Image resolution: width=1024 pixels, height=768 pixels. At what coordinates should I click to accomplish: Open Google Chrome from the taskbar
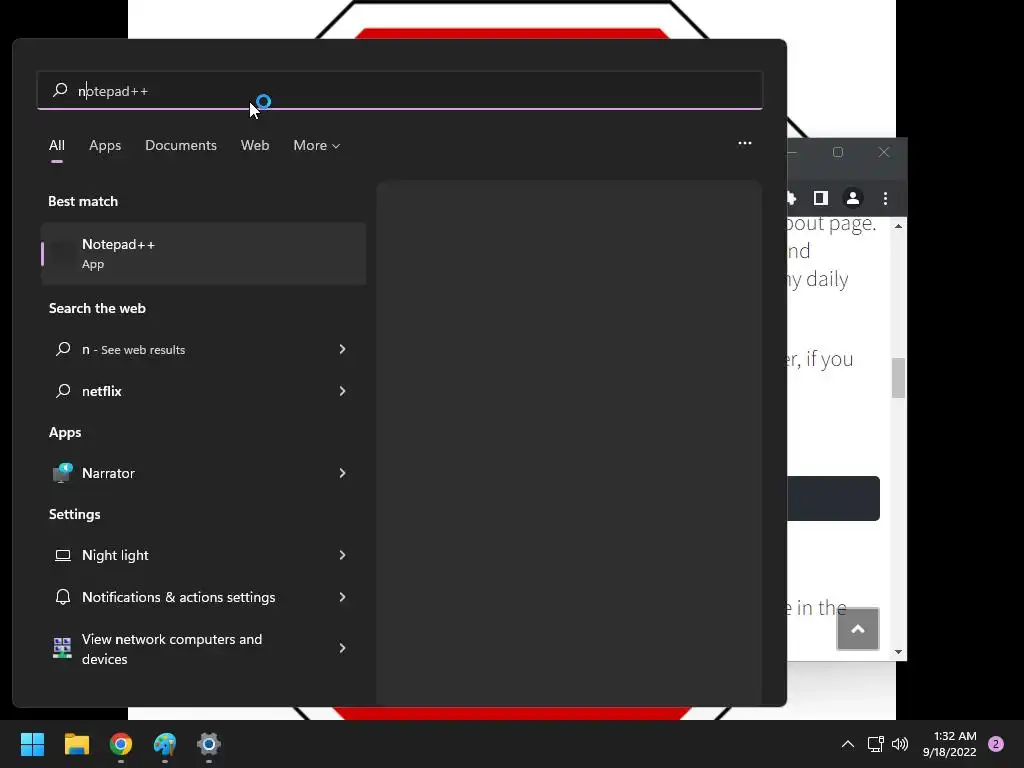tap(121, 744)
